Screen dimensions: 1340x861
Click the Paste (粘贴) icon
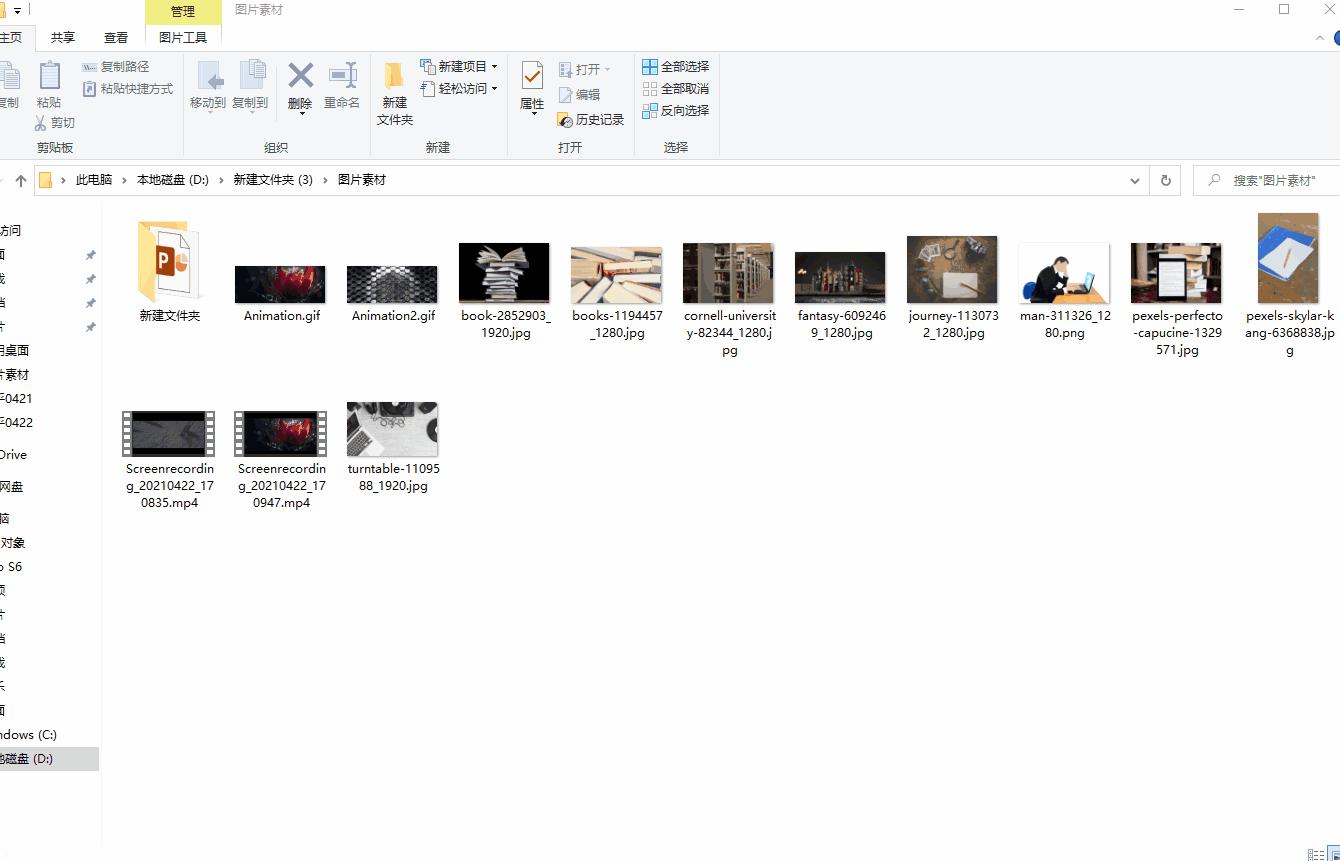(x=49, y=78)
